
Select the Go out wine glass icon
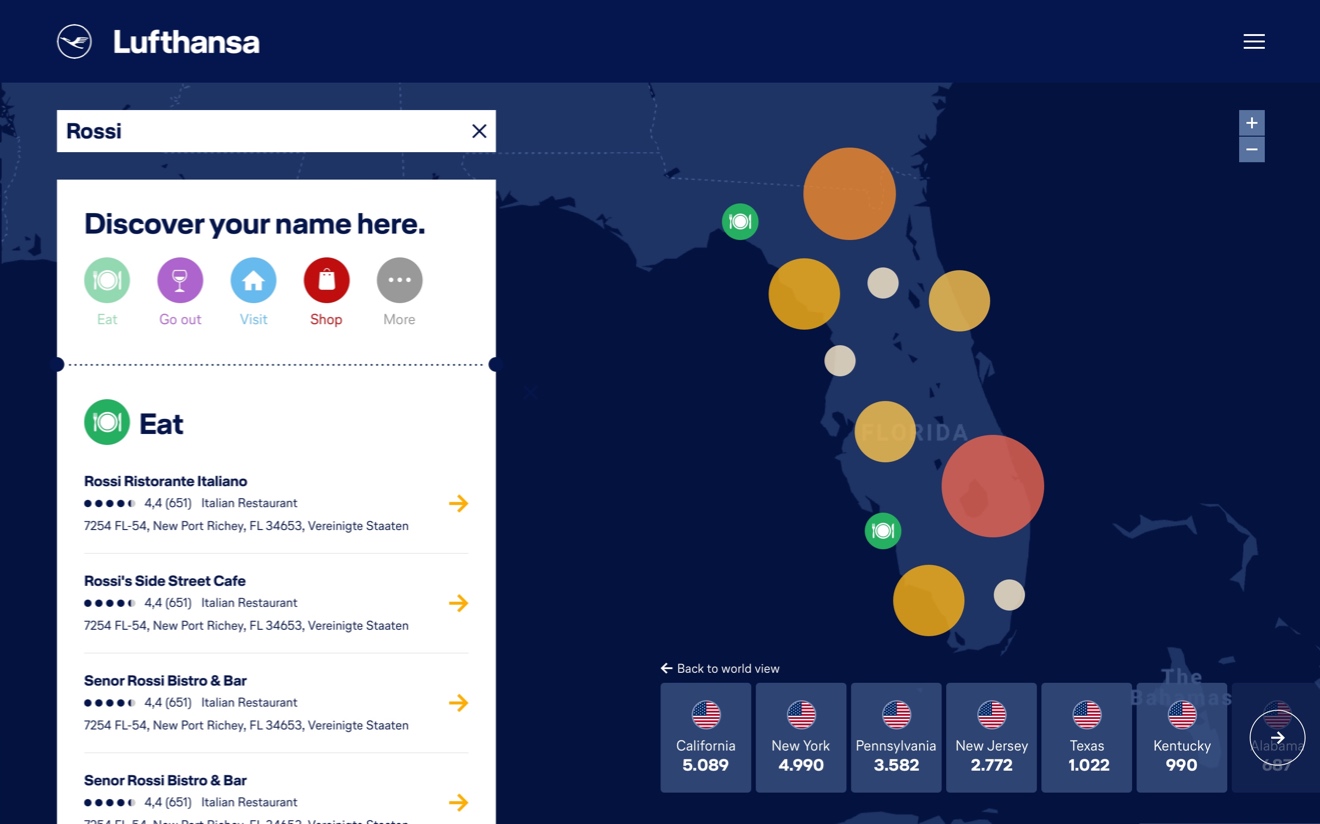point(180,280)
